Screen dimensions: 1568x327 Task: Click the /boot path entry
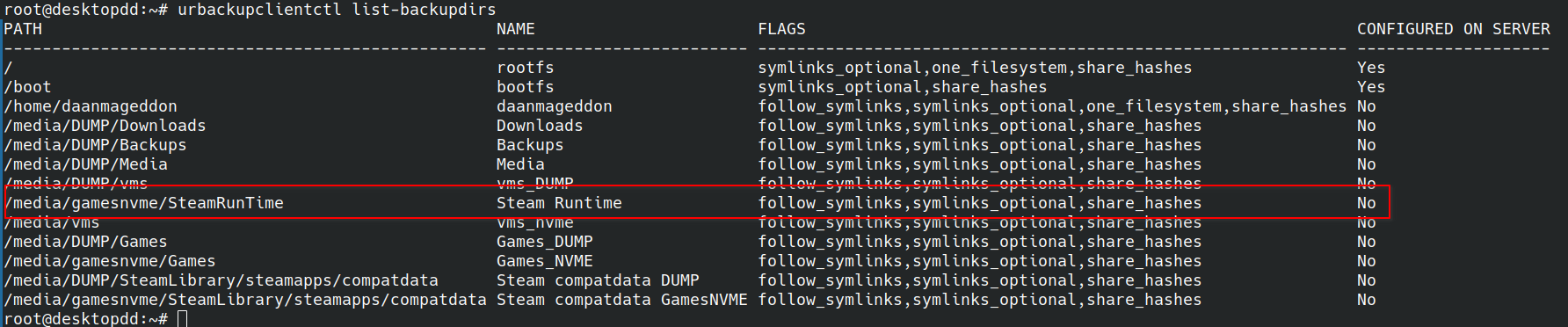(x=28, y=87)
